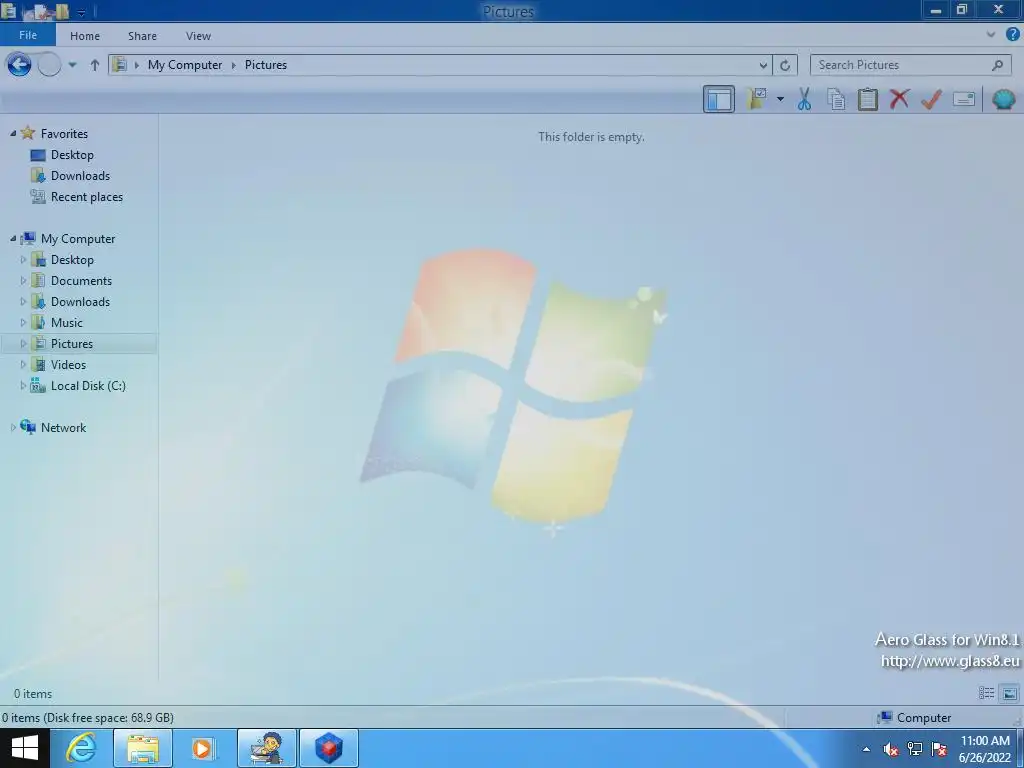Open the Home ribbon tab
The height and width of the screenshot is (768, 1024).
tap(85, 36)
